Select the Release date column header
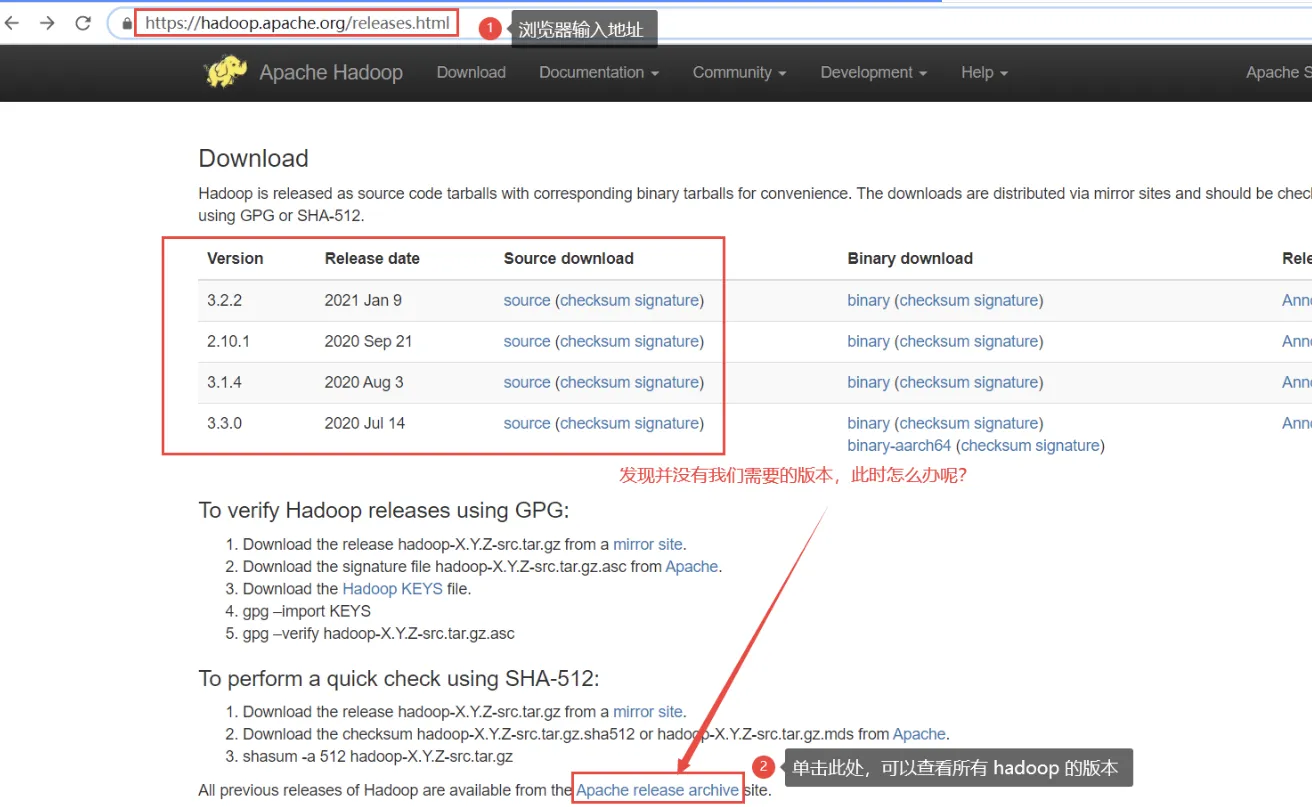Screen dimensions: 1312x807 click(372, 258)
